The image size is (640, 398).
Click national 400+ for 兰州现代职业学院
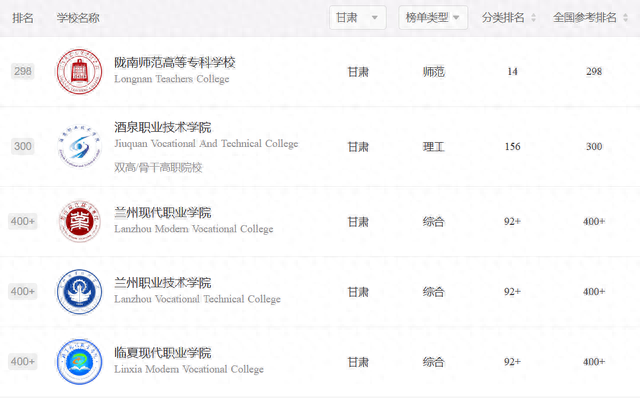tap(594, 222)
